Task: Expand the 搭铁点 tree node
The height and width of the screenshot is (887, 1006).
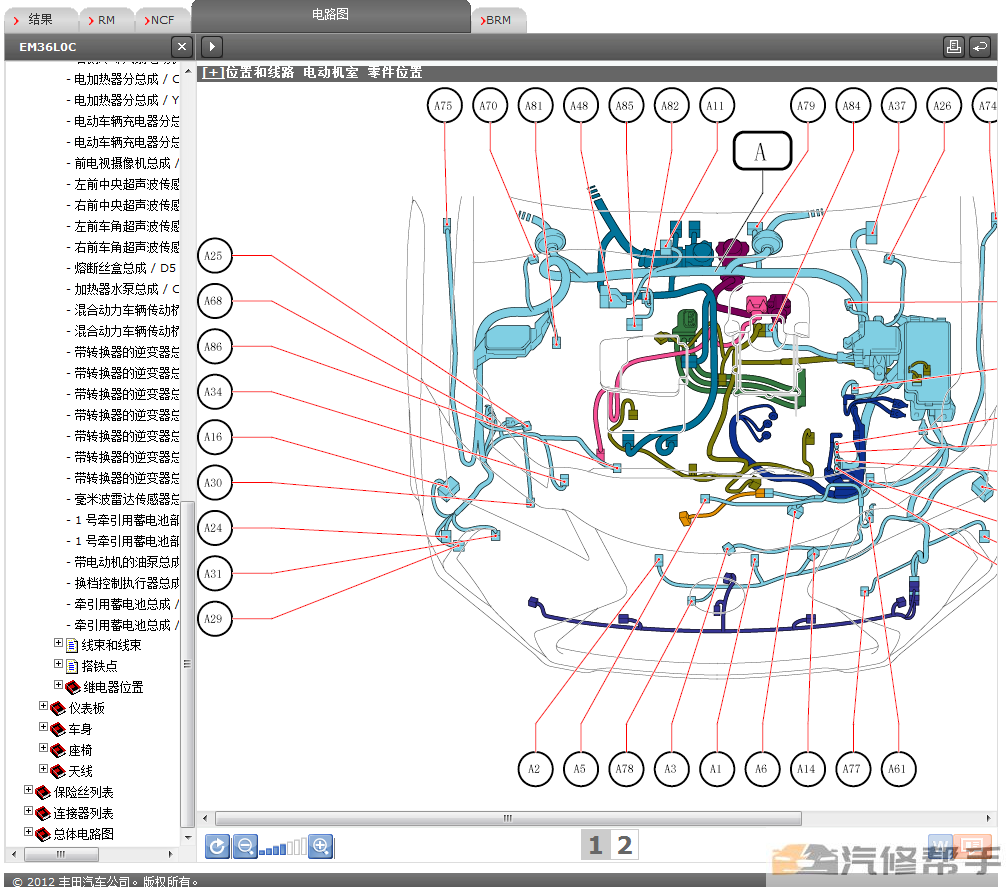Action: pos(58,664)
